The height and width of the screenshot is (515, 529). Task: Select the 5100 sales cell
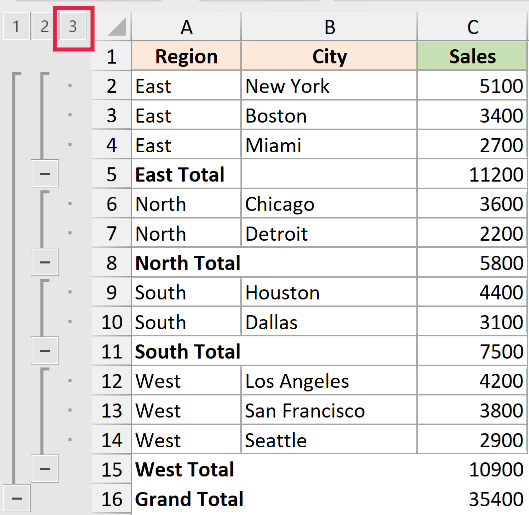472,86
